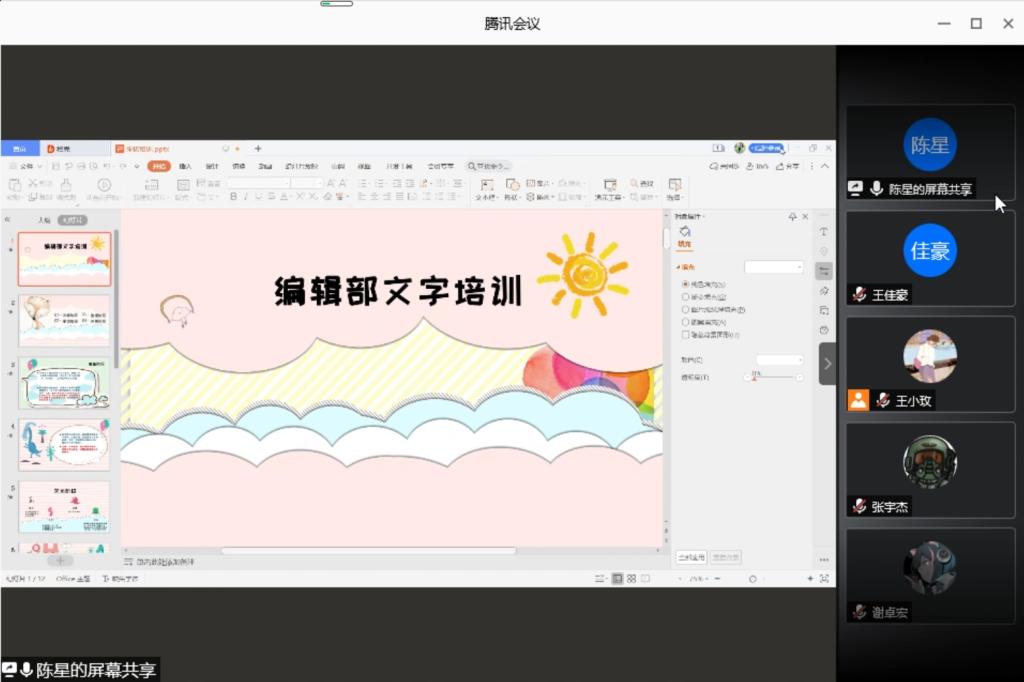The image size is (1024, 682).
Task: Select the text tool icon in right sidebar
Action: tap(824, 231)
